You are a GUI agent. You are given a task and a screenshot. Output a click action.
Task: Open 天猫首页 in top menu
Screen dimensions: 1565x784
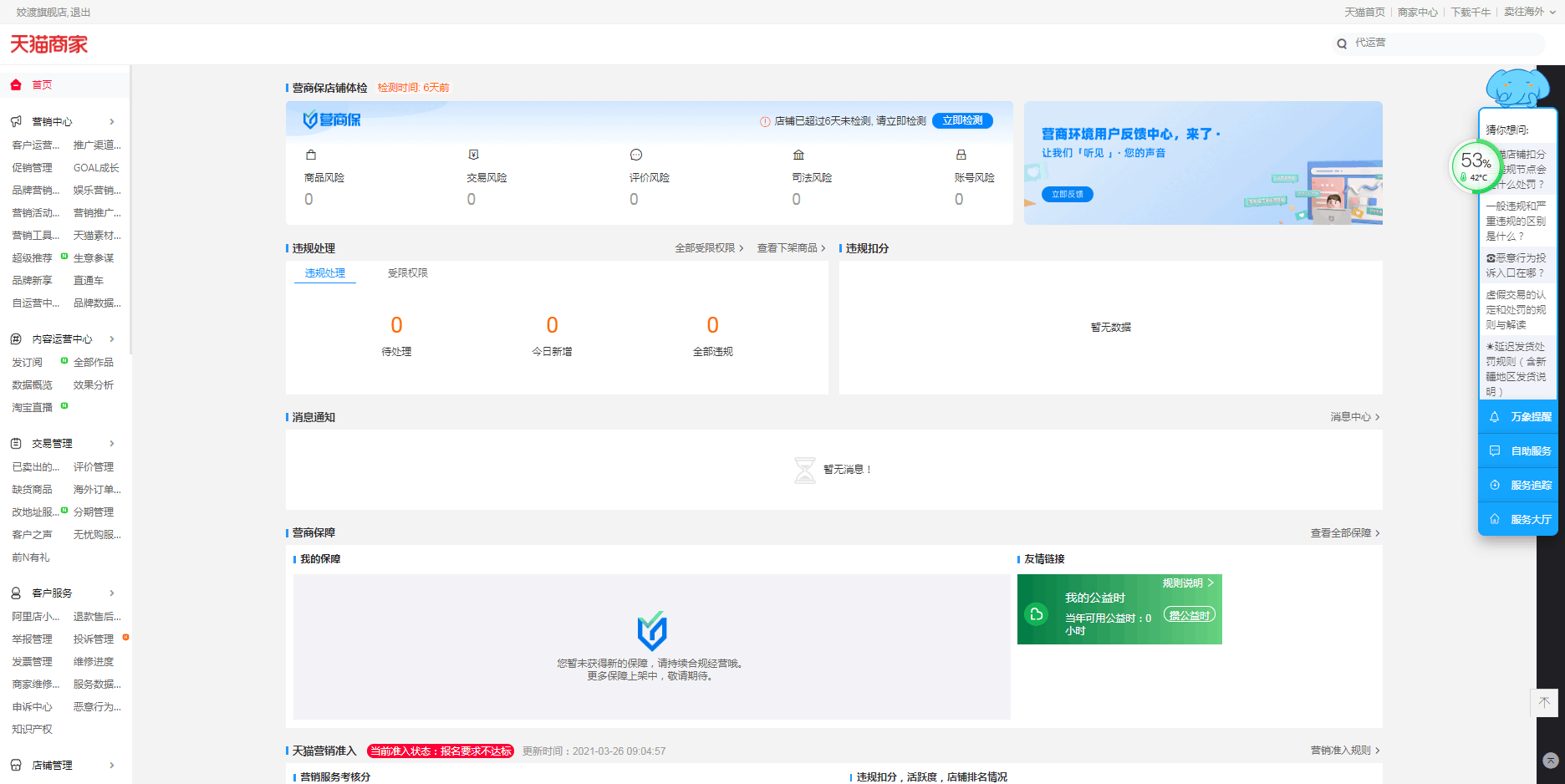tap(1364, 12)
